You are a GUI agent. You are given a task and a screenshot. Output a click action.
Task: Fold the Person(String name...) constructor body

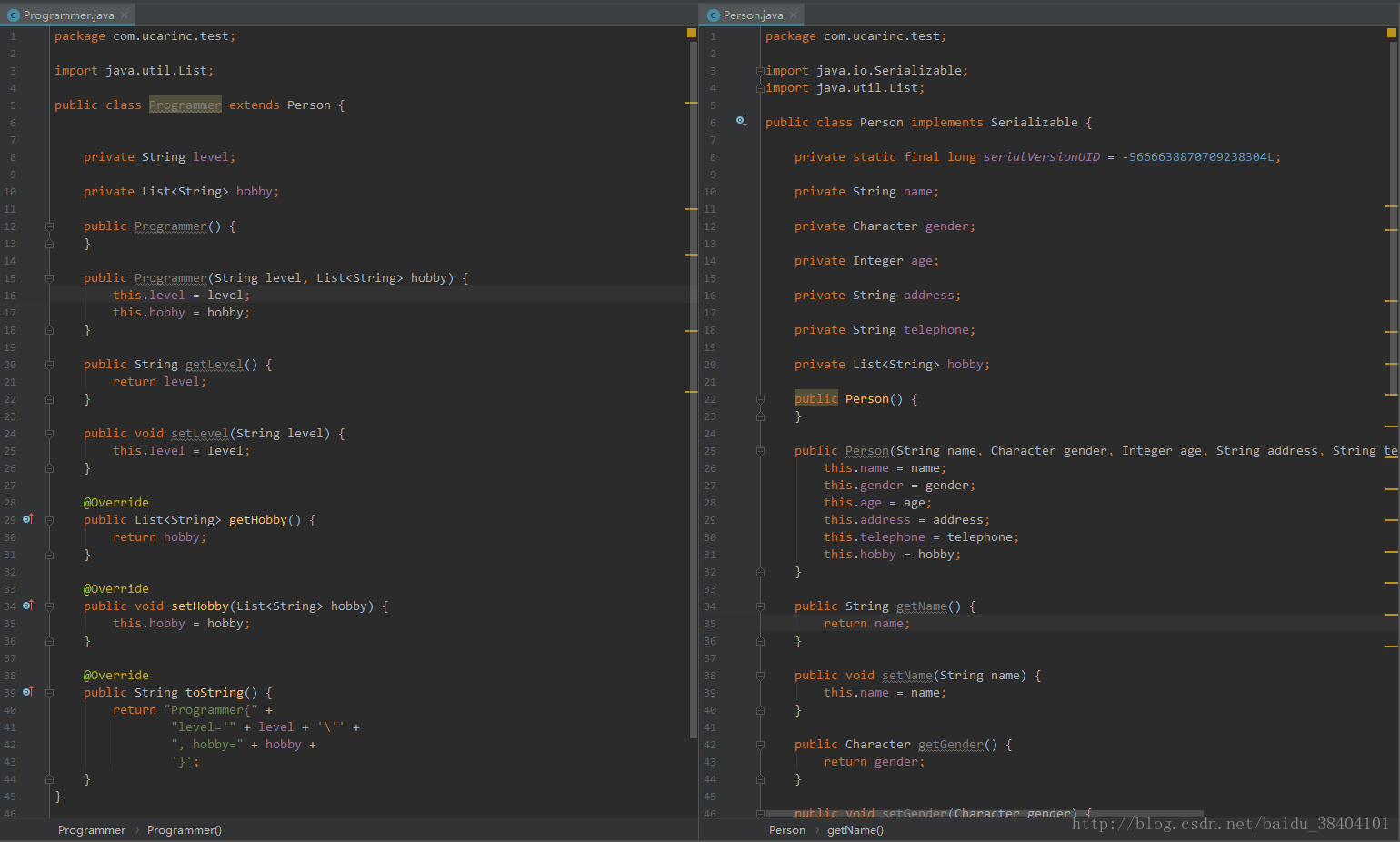(760, 451)
